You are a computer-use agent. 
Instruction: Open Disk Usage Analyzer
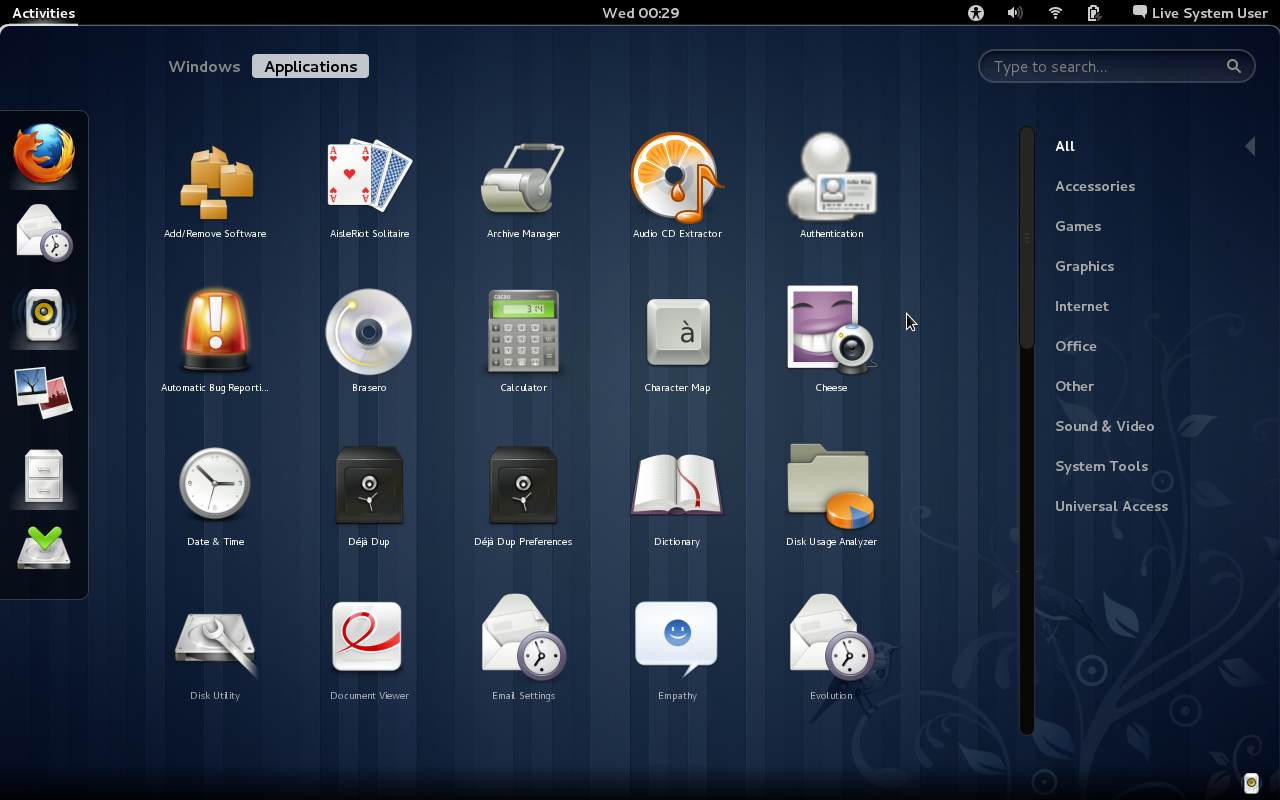pyautogui.click(x=830, y=485)
